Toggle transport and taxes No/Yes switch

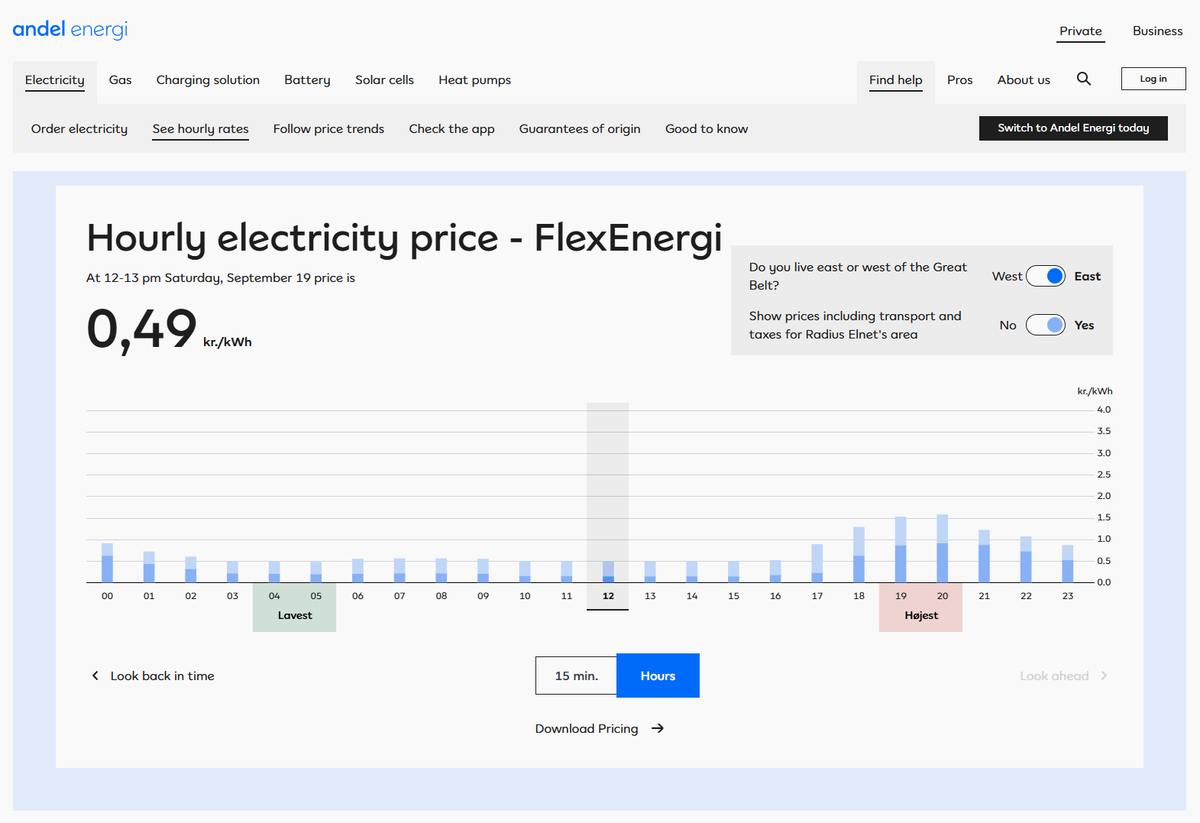click(1046, 325)
